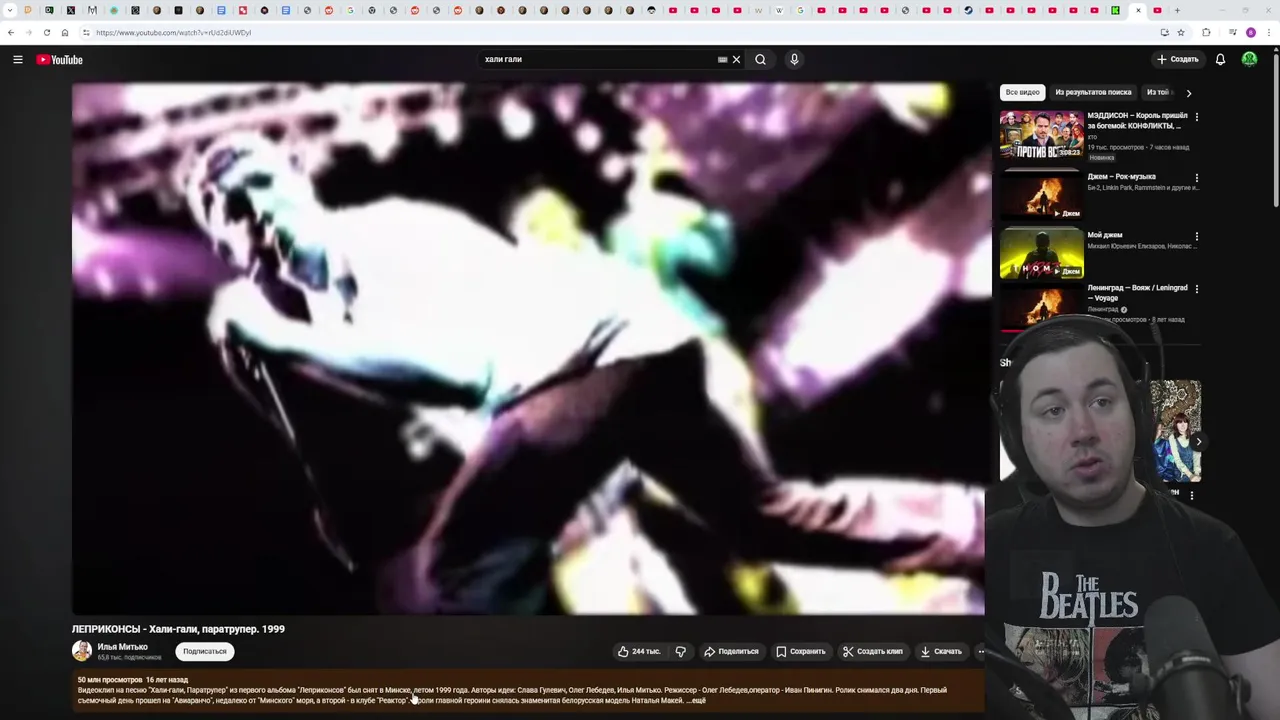Expand the description with ...ещё
The height and width of the screenshot is (720, 1280).
[696, 701]
